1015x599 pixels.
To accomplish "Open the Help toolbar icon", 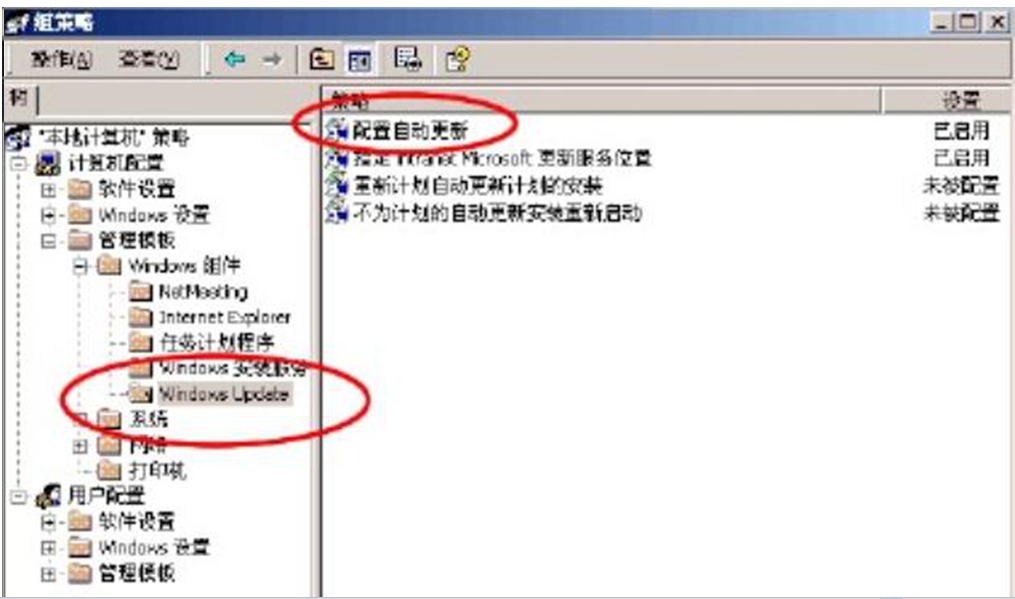I will [457, 60].
